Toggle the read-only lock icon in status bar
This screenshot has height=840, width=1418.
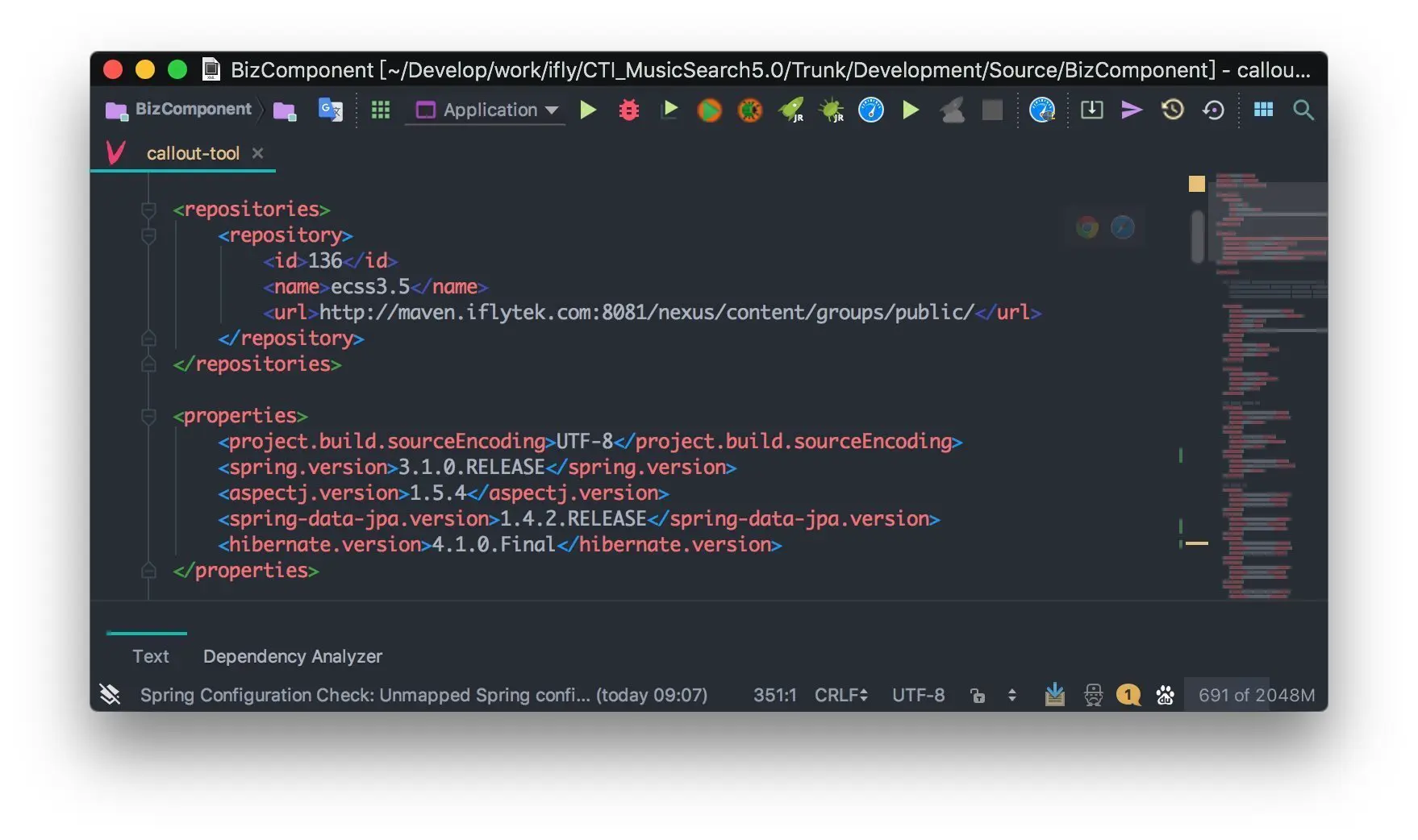(x=978, y=695)
